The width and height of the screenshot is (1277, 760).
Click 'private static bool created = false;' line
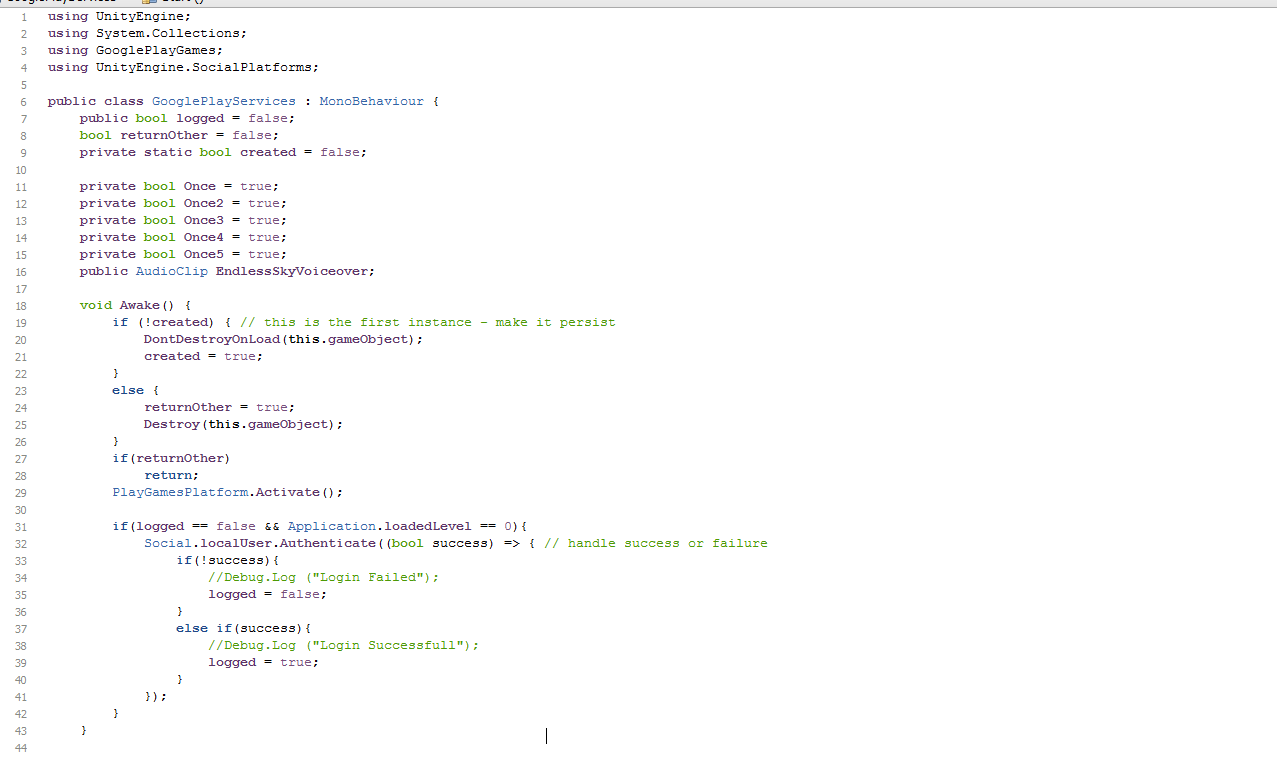[x=223, y=152]
